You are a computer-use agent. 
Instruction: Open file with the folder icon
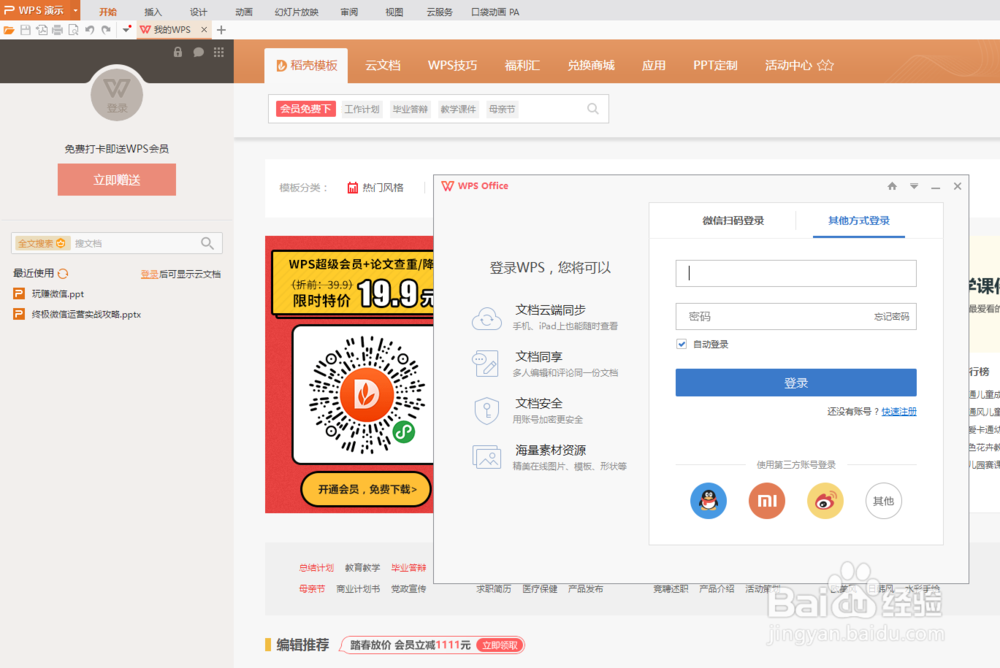(9, 30)
